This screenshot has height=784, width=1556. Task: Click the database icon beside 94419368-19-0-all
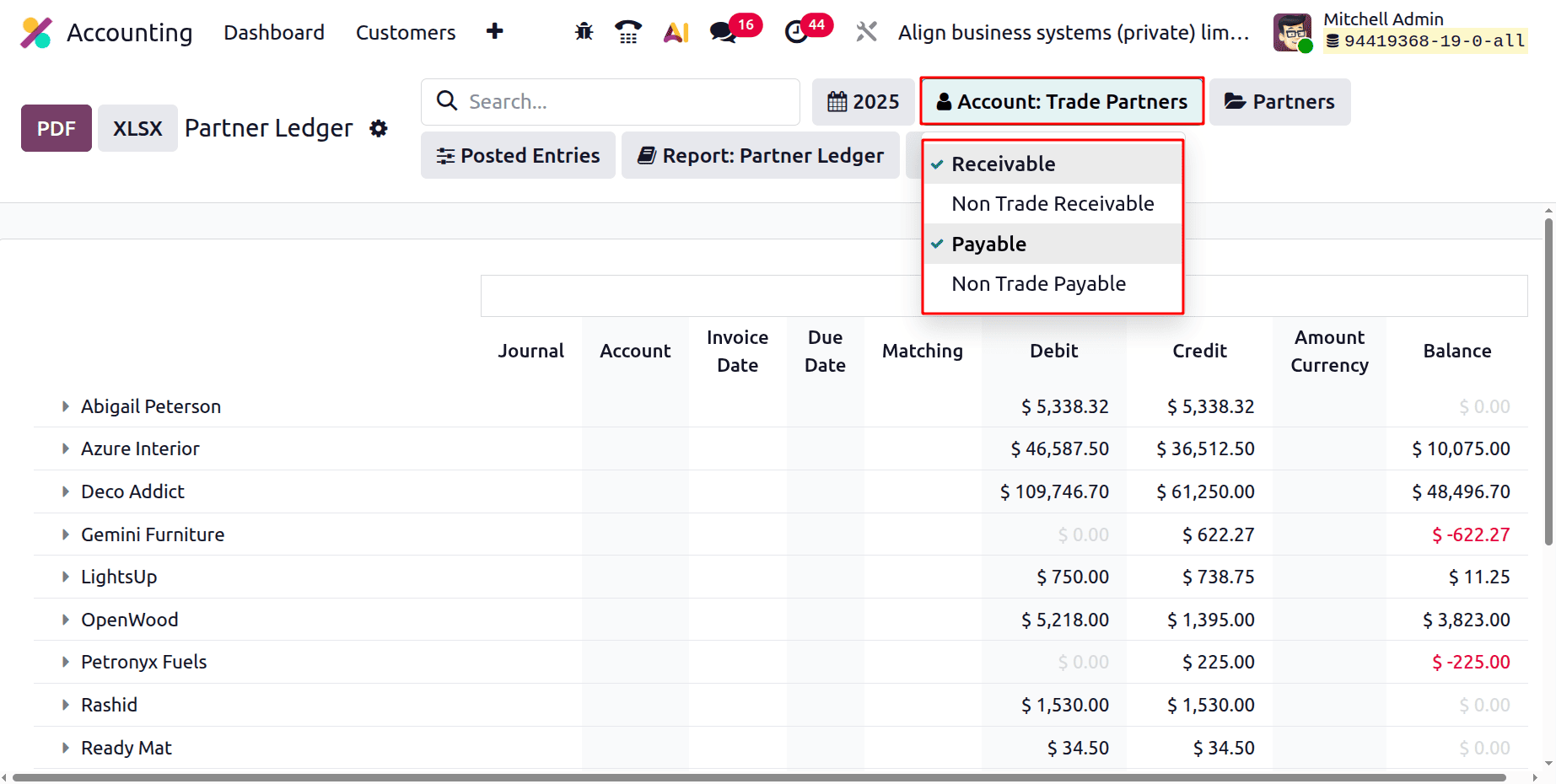1333,40
